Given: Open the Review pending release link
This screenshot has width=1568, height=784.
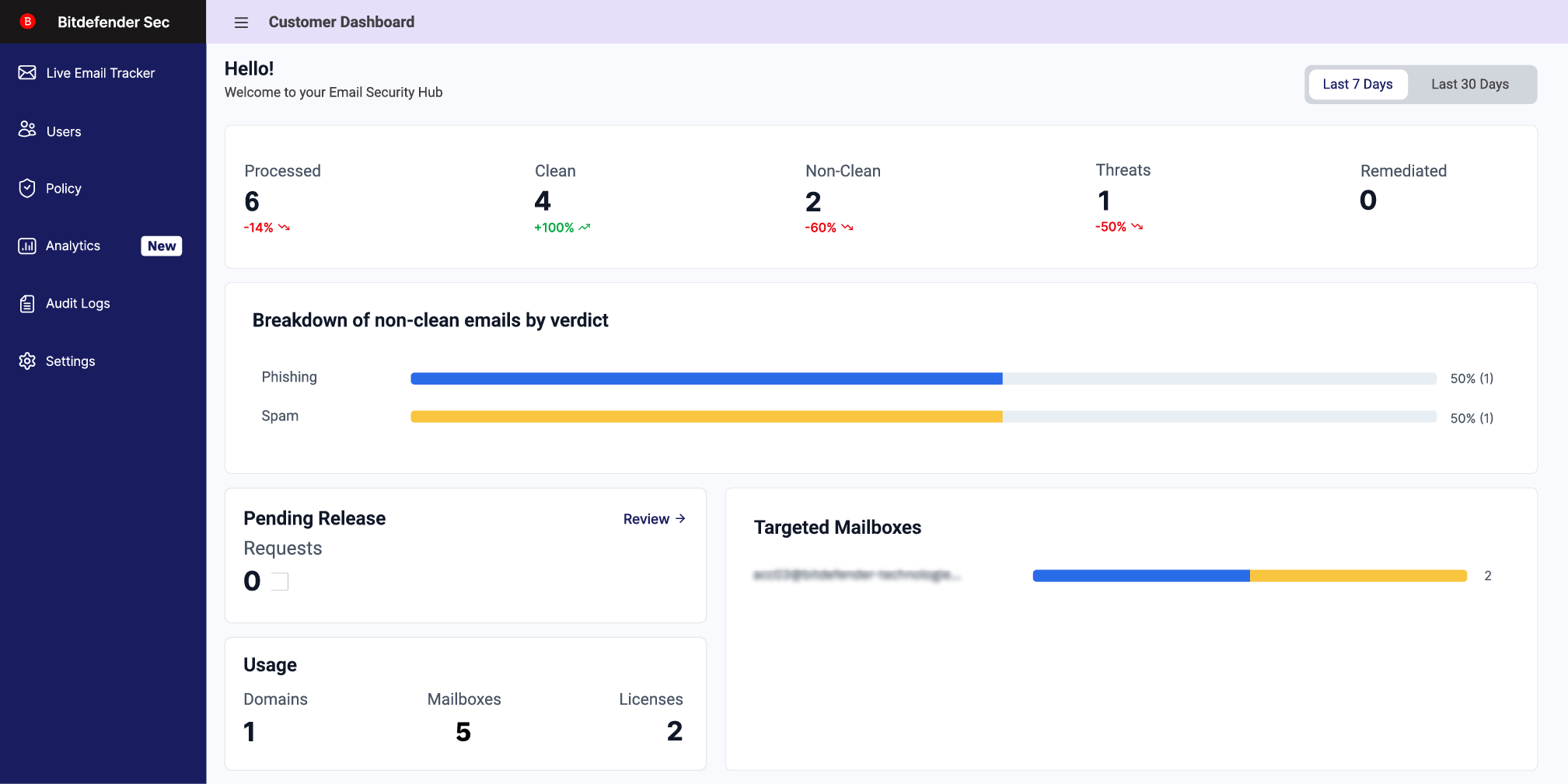Looking at the screenshot, I should coord(645,519).
